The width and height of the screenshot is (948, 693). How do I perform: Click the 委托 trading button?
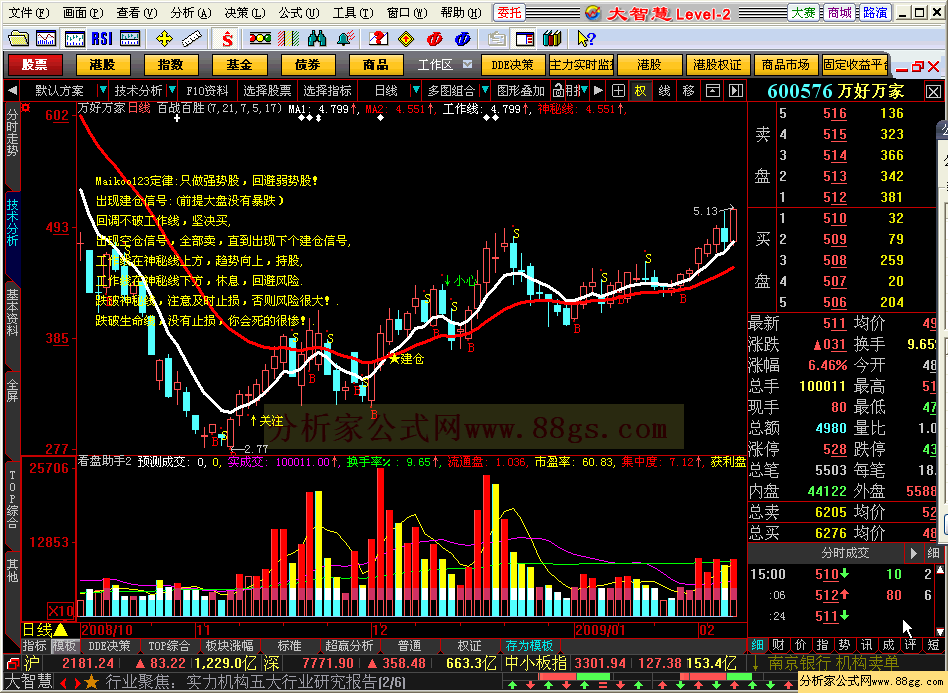[x=509, y=13]
